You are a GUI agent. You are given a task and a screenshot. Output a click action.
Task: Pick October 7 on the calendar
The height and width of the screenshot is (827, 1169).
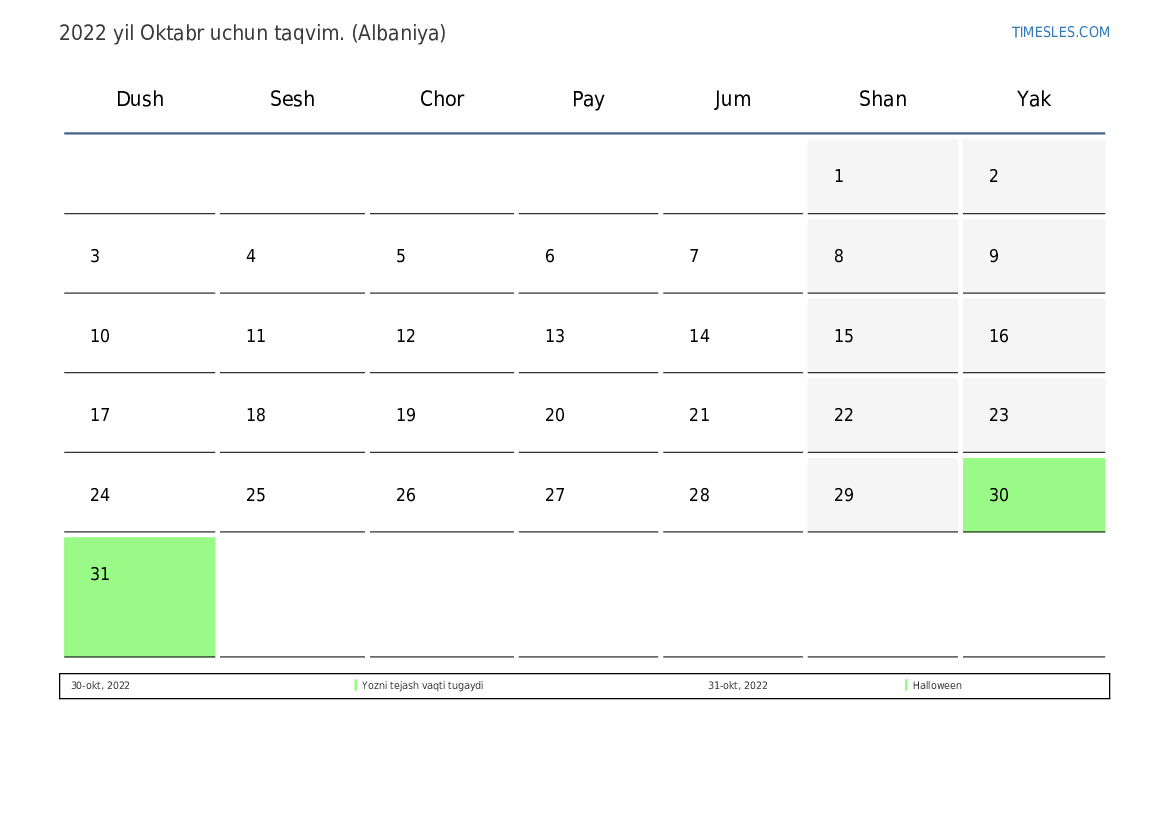pyautogui.click(x=732, y=256)
